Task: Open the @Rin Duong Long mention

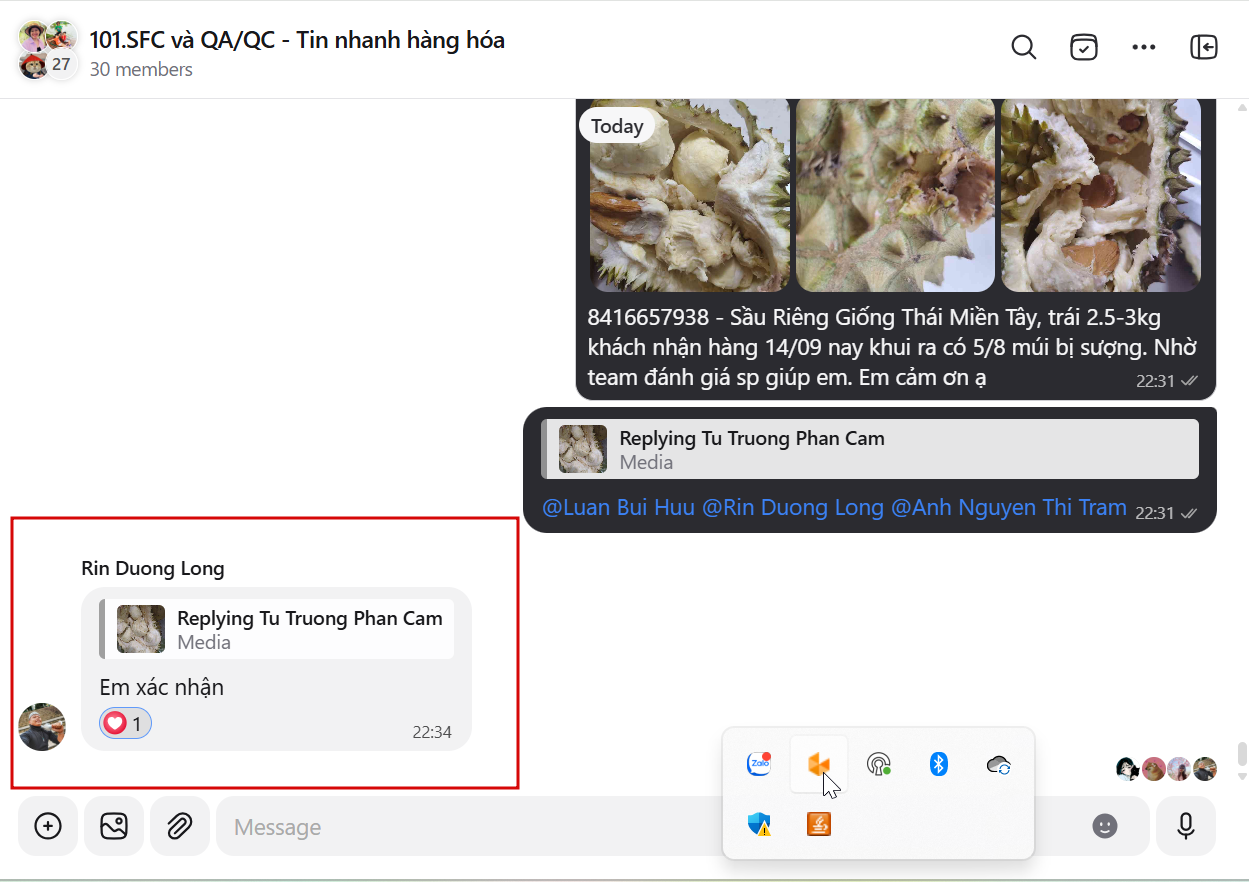Action: pos(793,507)
